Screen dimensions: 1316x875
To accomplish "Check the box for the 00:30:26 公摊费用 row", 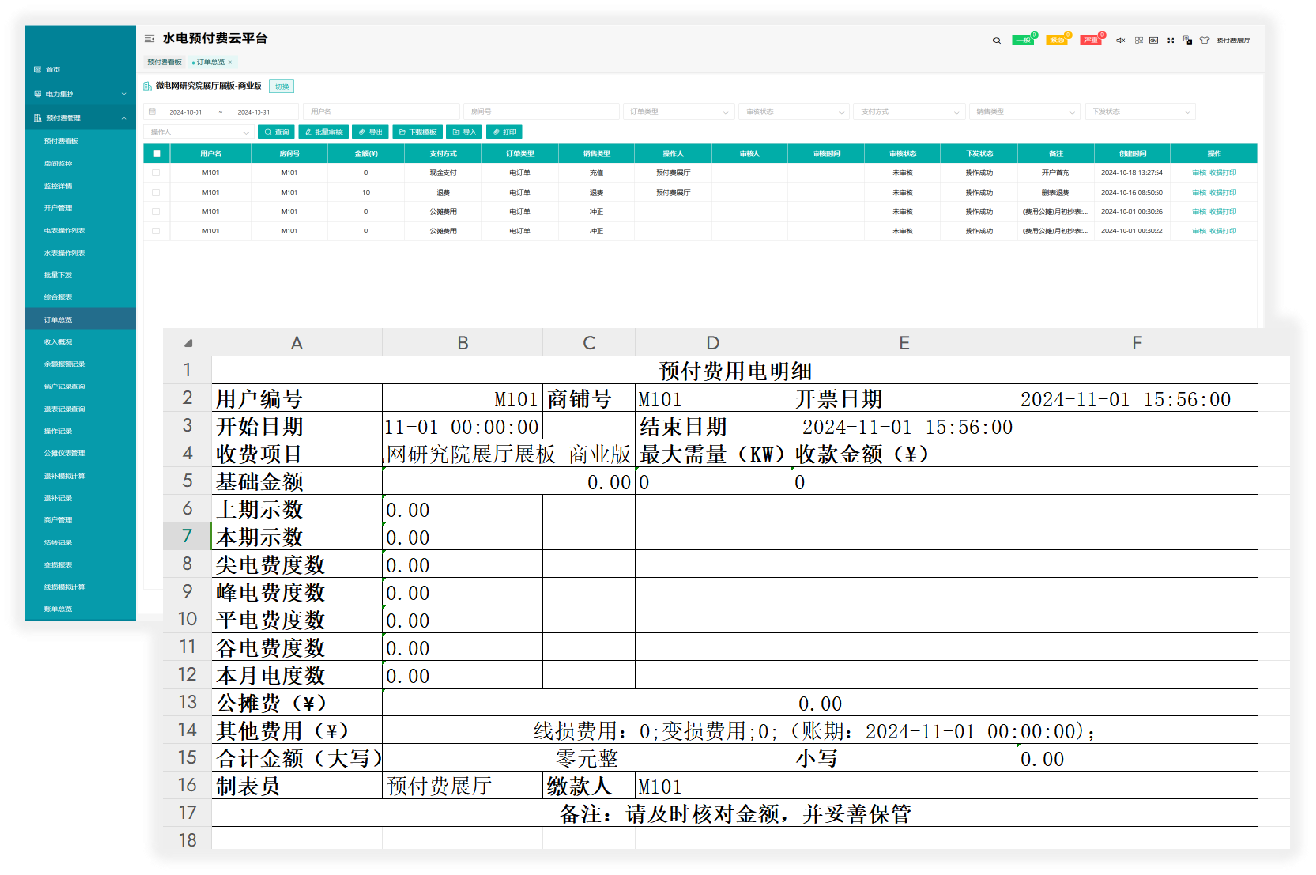I will [x=156, y=211].
